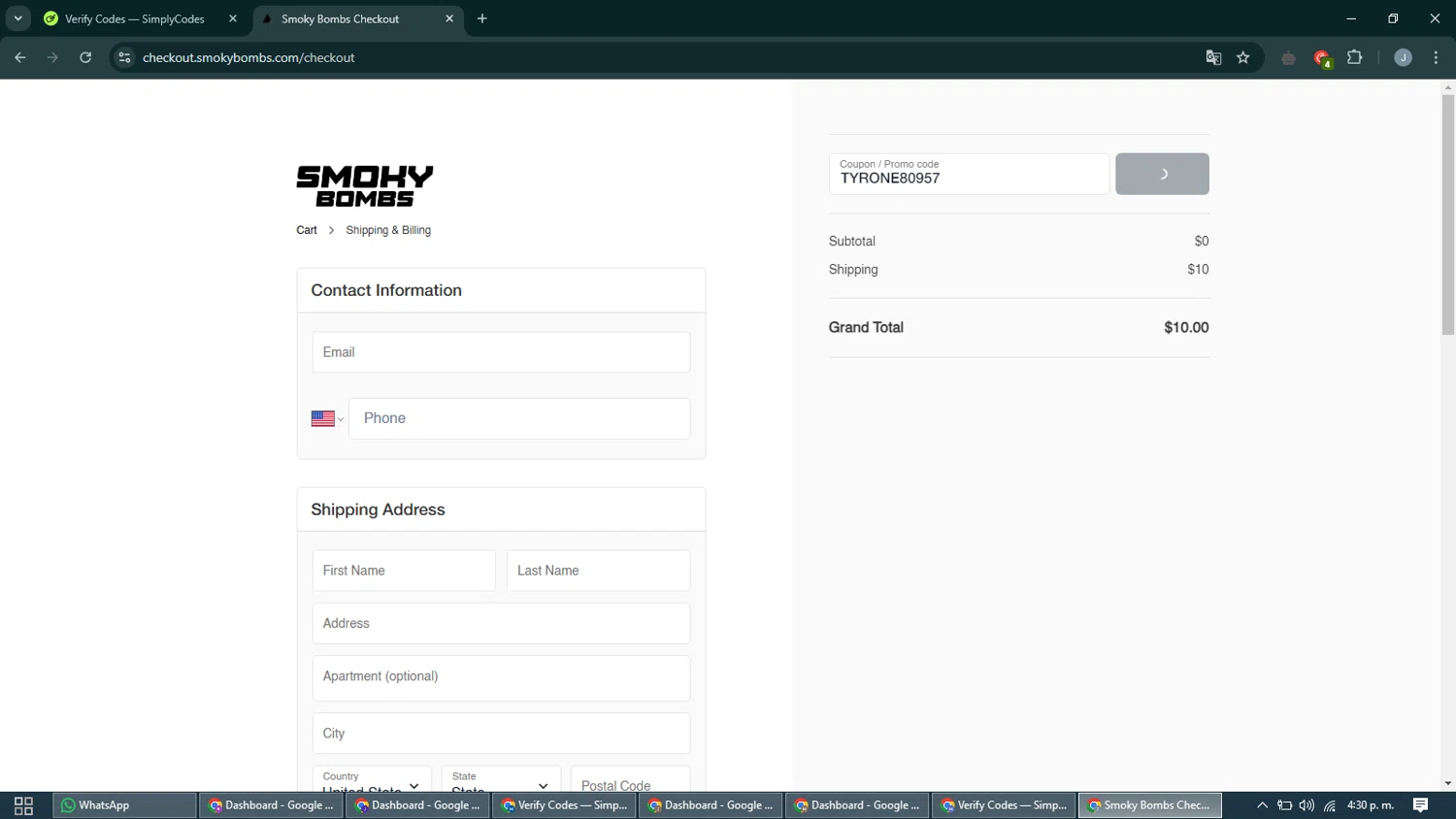
Task: Reload the checkout page
Action: 85,57
